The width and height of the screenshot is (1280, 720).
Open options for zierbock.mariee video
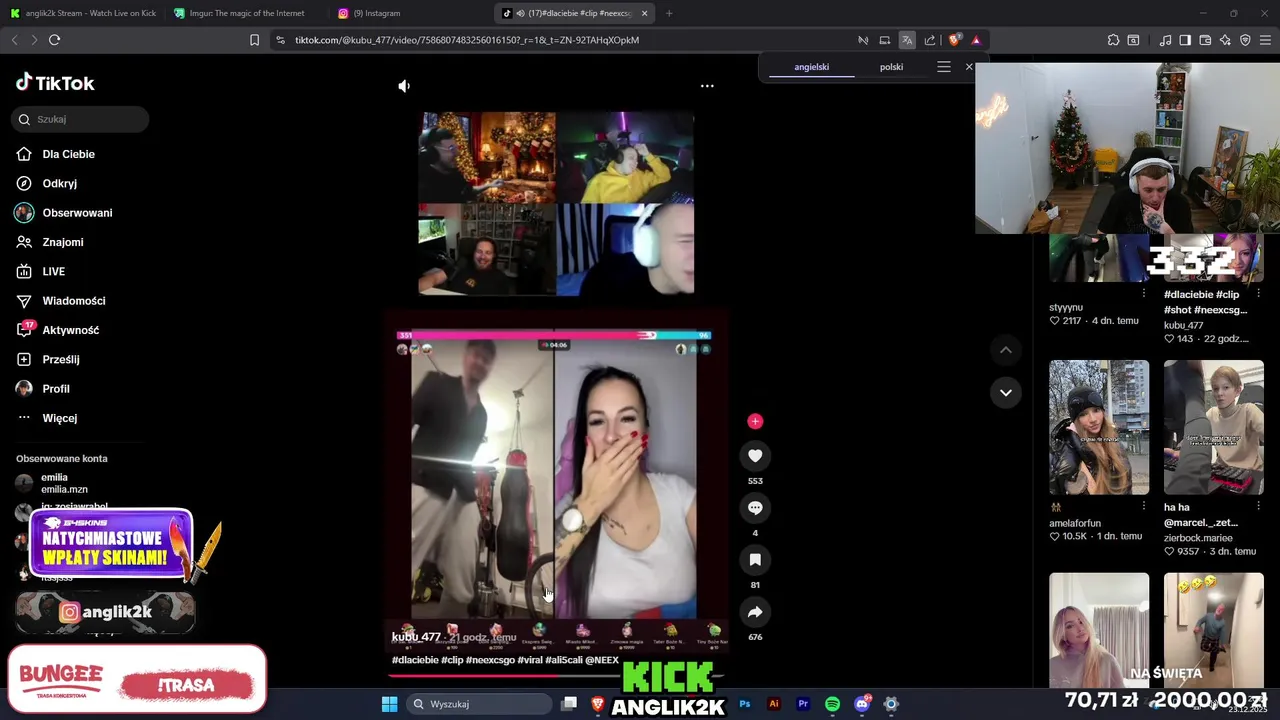tap(1258, 507)
